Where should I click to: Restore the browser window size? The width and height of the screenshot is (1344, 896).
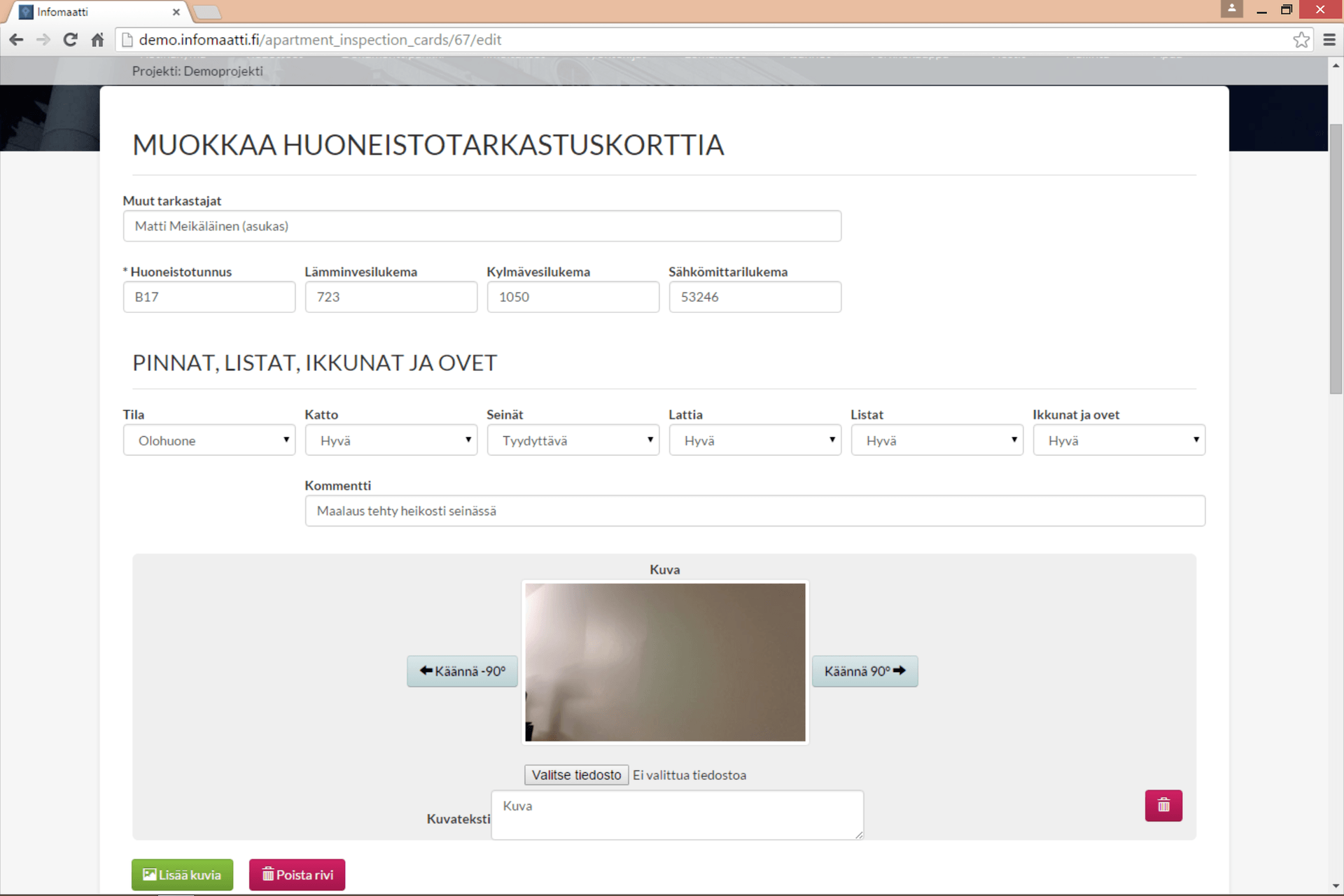point(1287,10)
